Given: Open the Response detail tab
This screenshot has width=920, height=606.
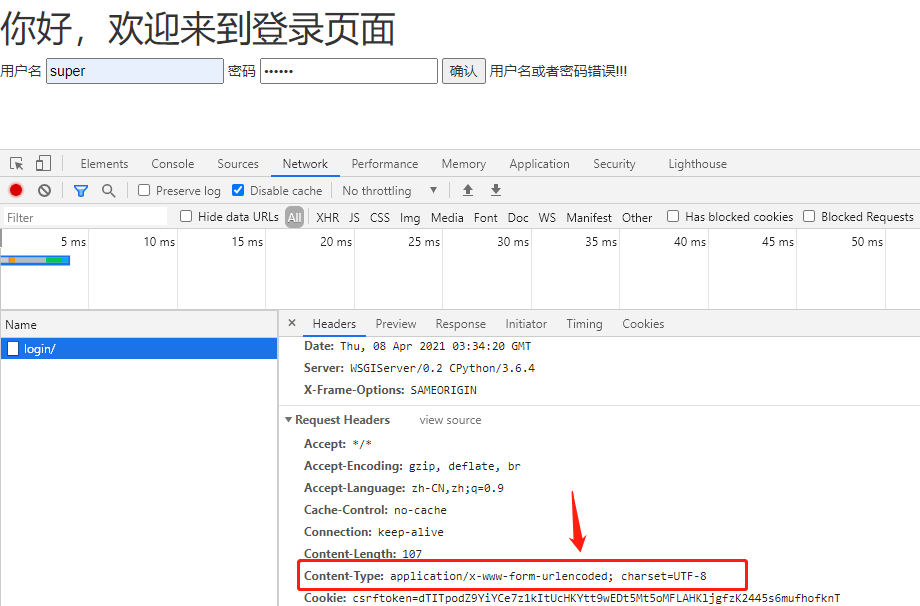Looking at the screenshot, I should (461, 324).
